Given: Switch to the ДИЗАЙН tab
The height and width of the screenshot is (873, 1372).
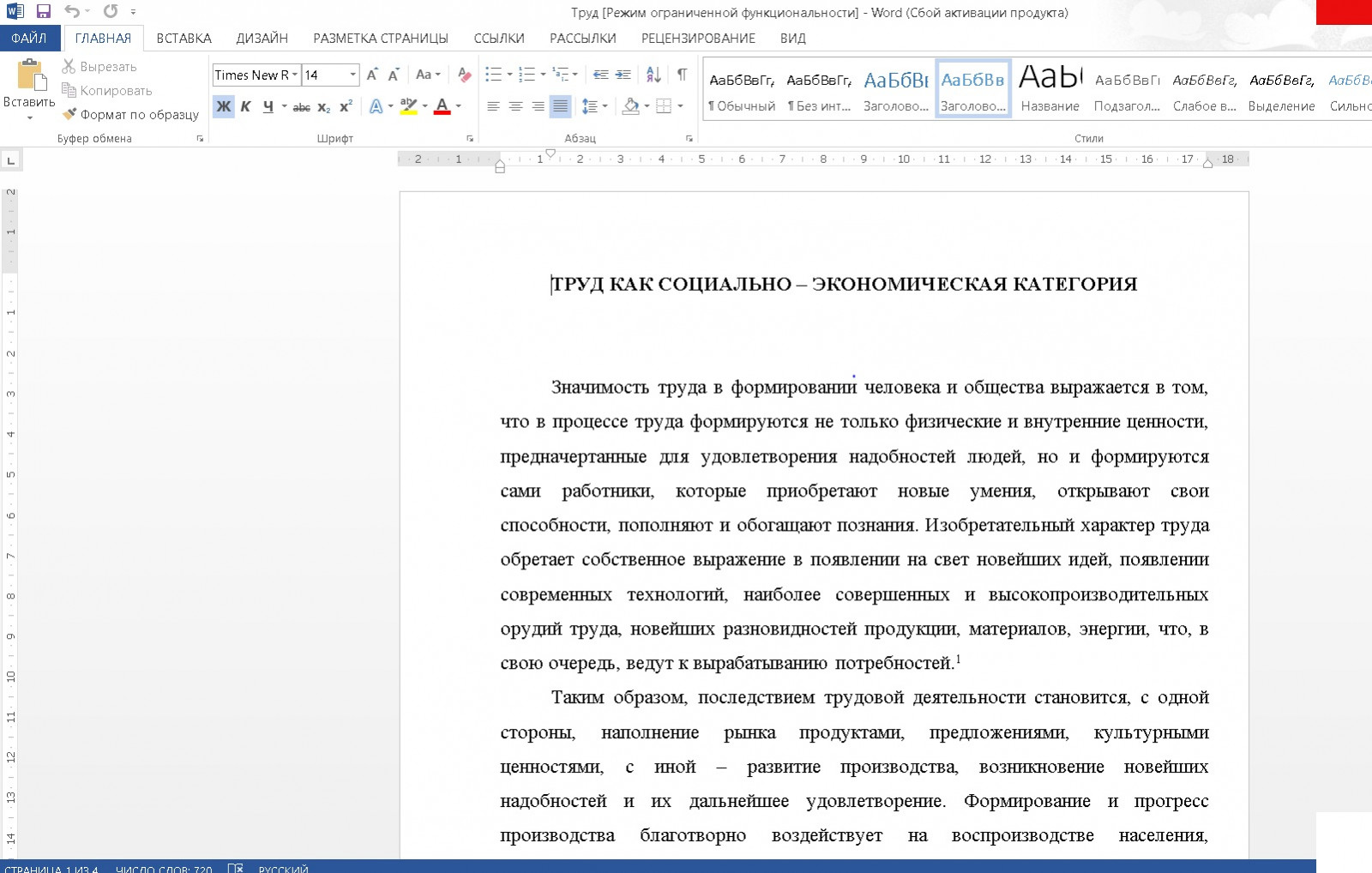Looking at the screenshot, I should click(262, 39).
